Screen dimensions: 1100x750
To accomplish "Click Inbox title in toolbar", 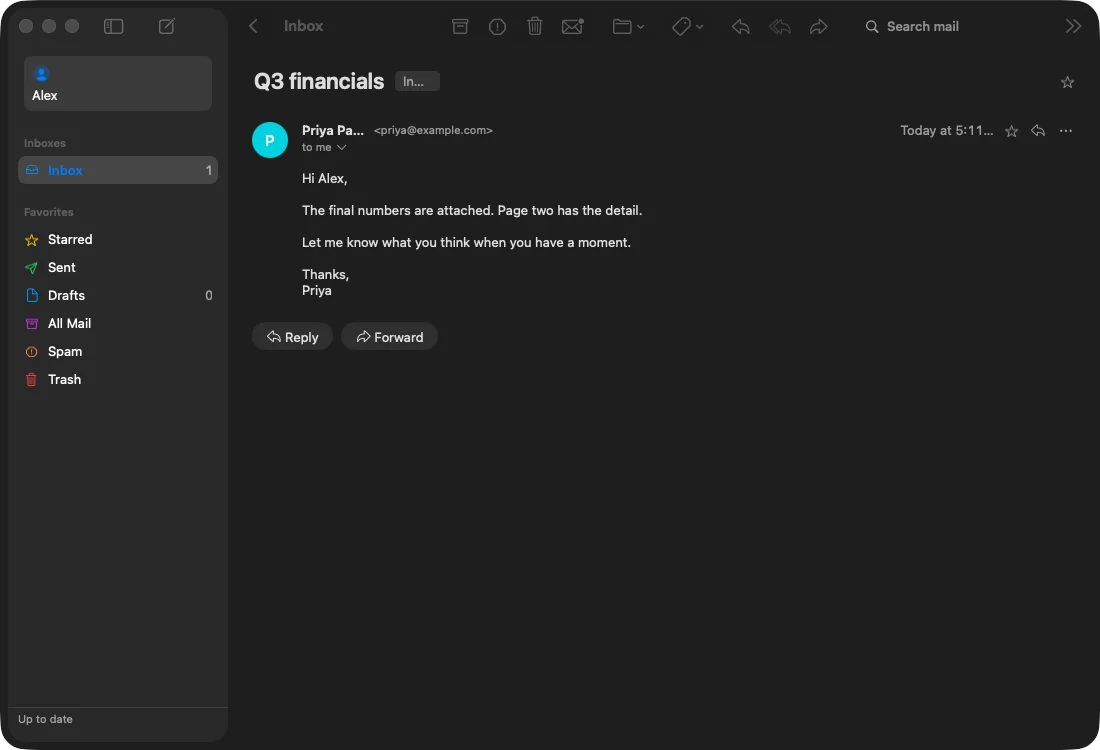I will (303, 26).
